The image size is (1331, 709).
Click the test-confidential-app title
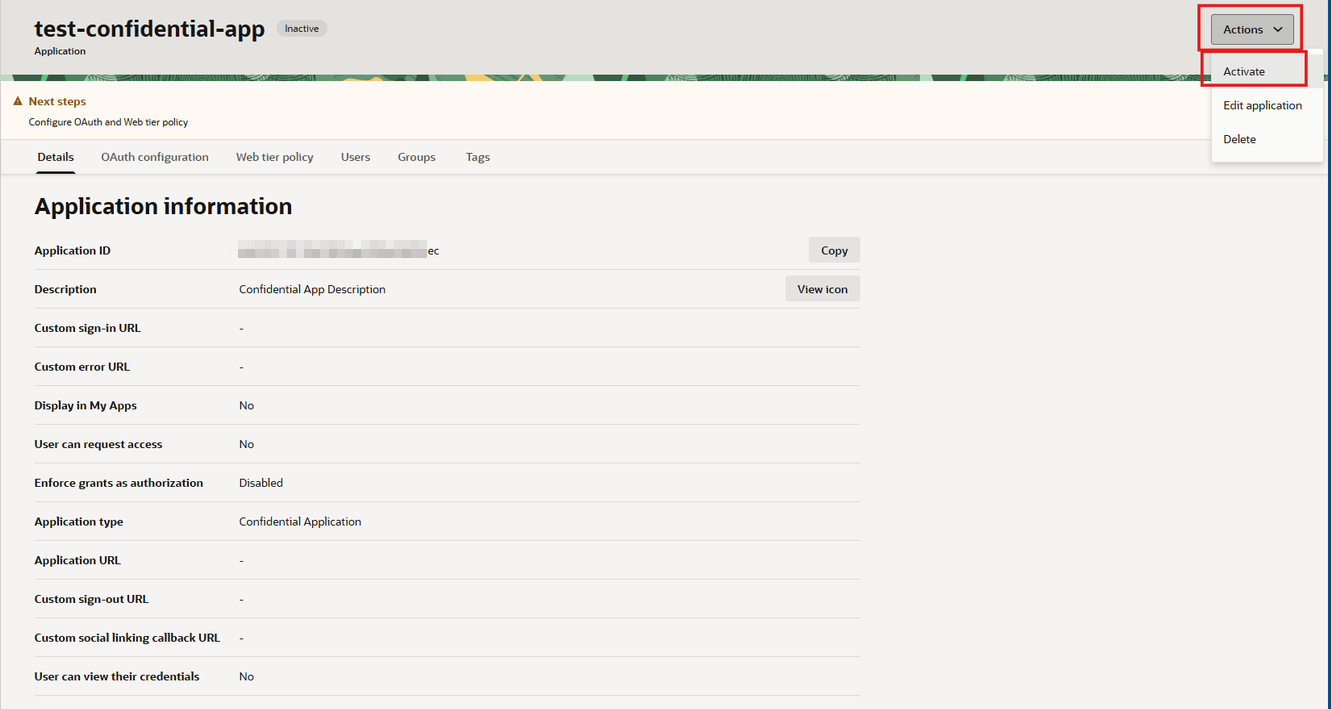[x=149, y=29]
